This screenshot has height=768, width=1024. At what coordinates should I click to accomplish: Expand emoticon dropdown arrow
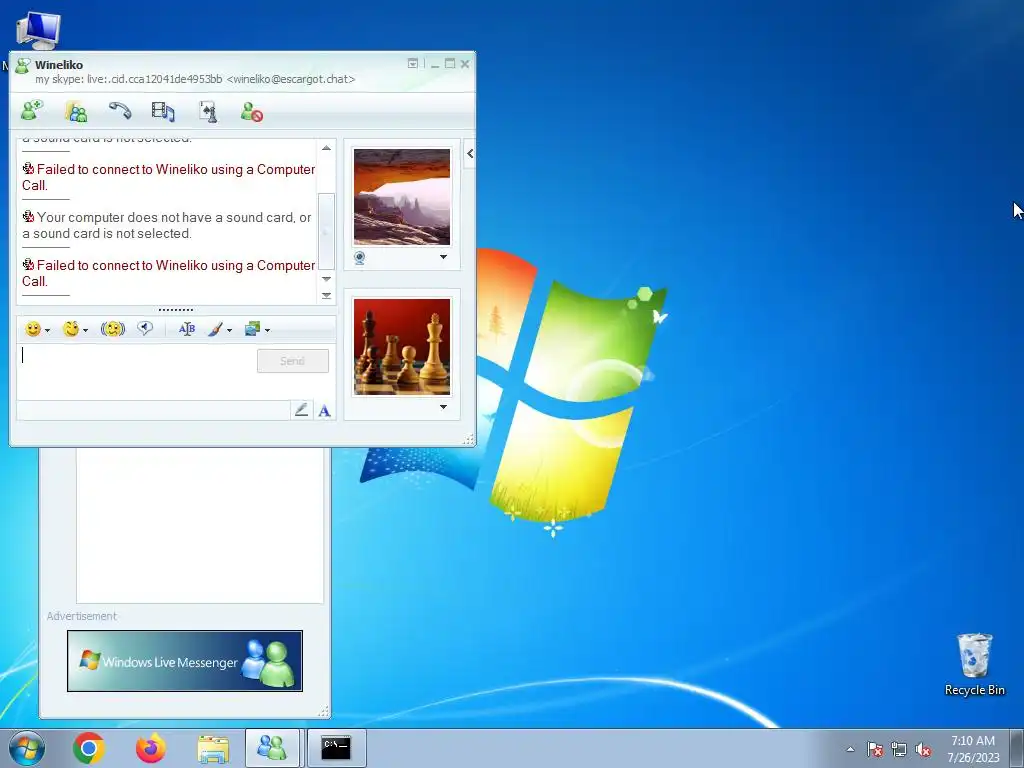point(47,330)
